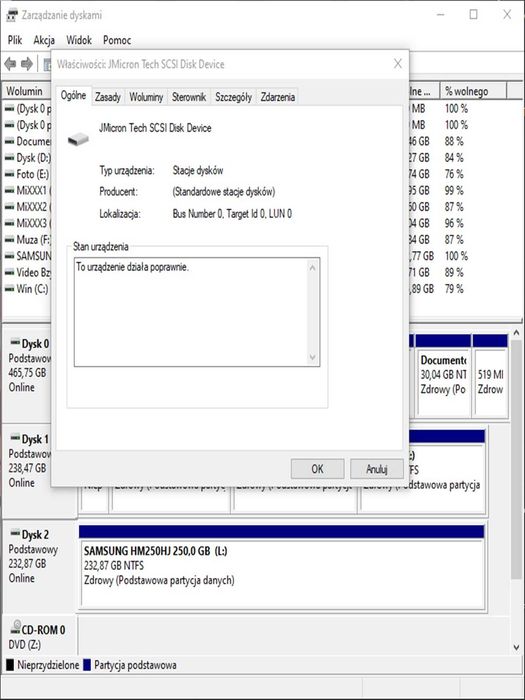Click the Dysk 2 drive icon
This screenshot has height=700, width=525.
(15, 533)
